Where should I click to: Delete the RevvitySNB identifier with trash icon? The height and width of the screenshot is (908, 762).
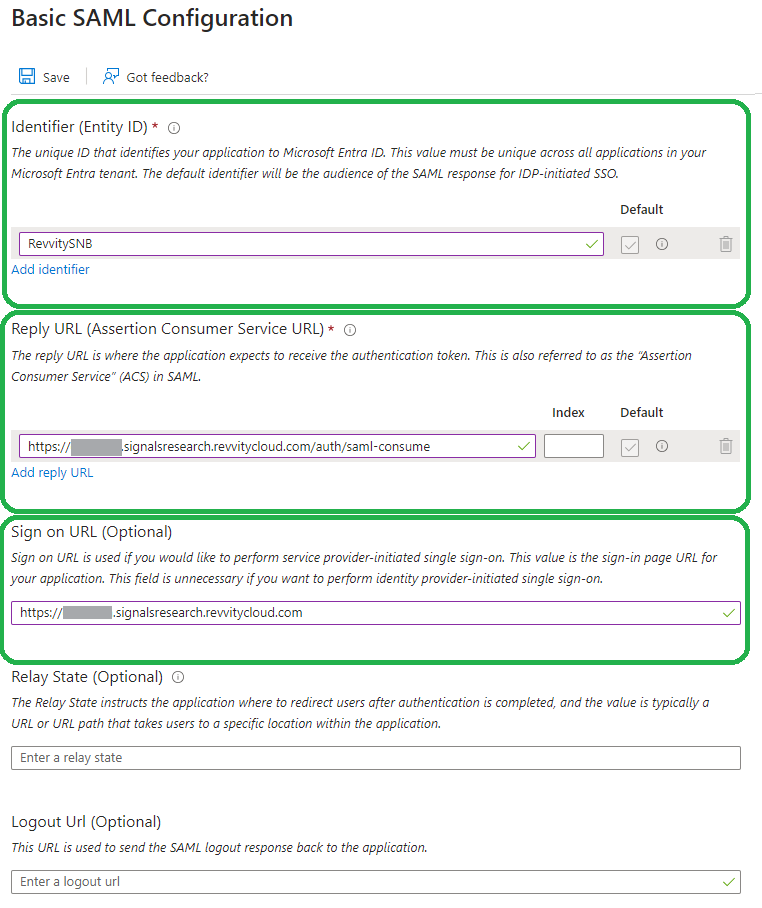726,244
